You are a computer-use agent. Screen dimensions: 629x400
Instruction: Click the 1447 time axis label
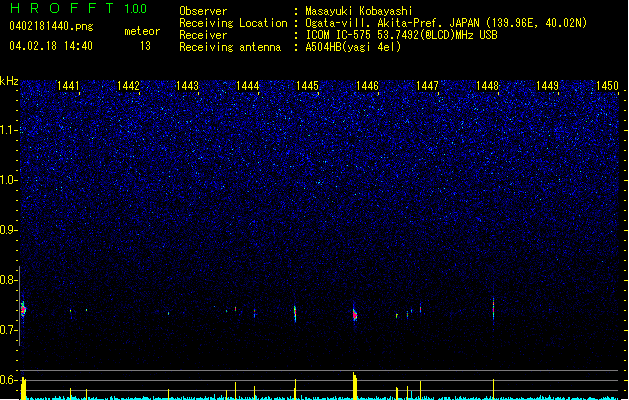coord(428,86)
